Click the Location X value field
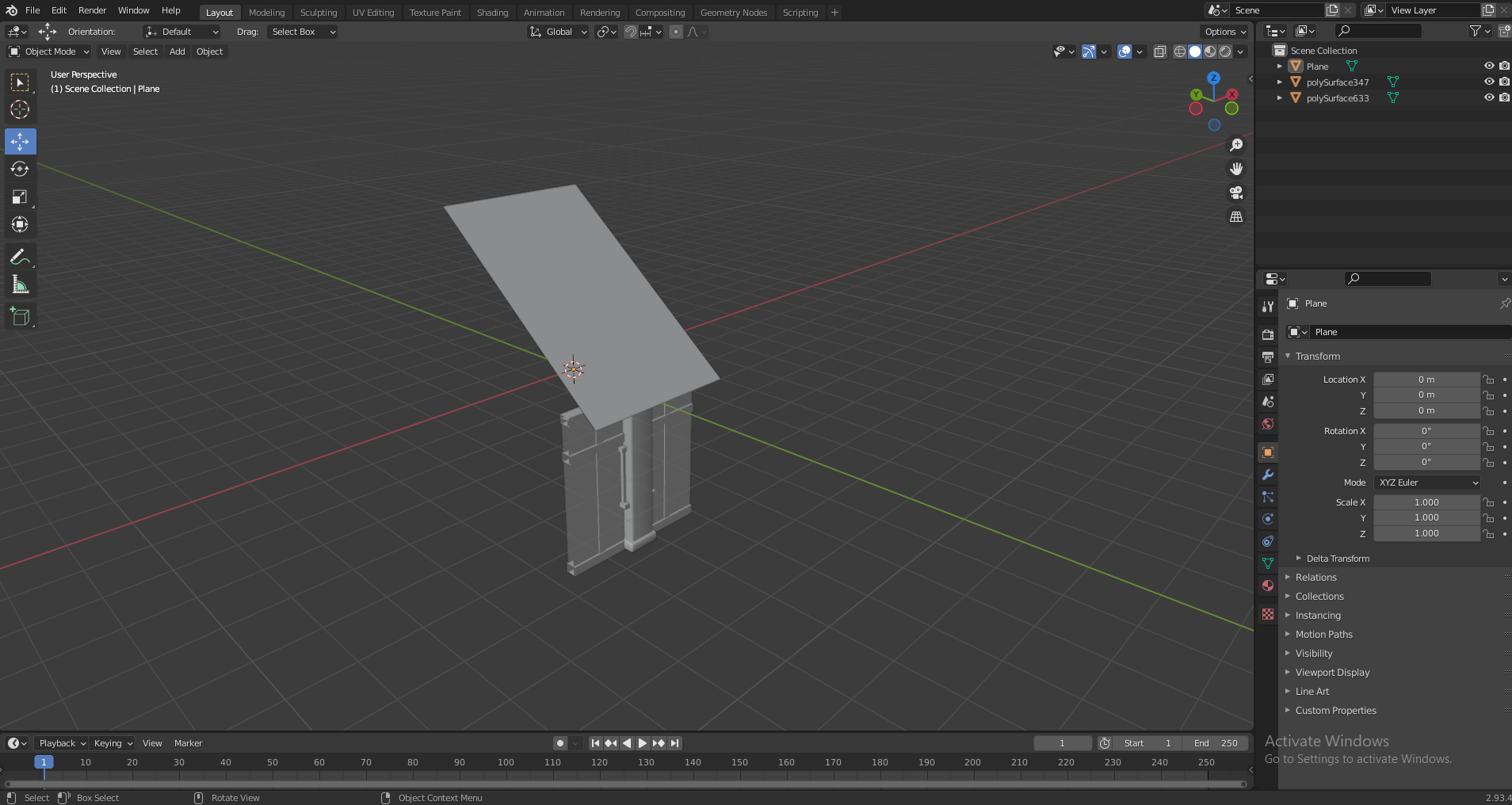1512x805 pixels. pos(1426,380)
